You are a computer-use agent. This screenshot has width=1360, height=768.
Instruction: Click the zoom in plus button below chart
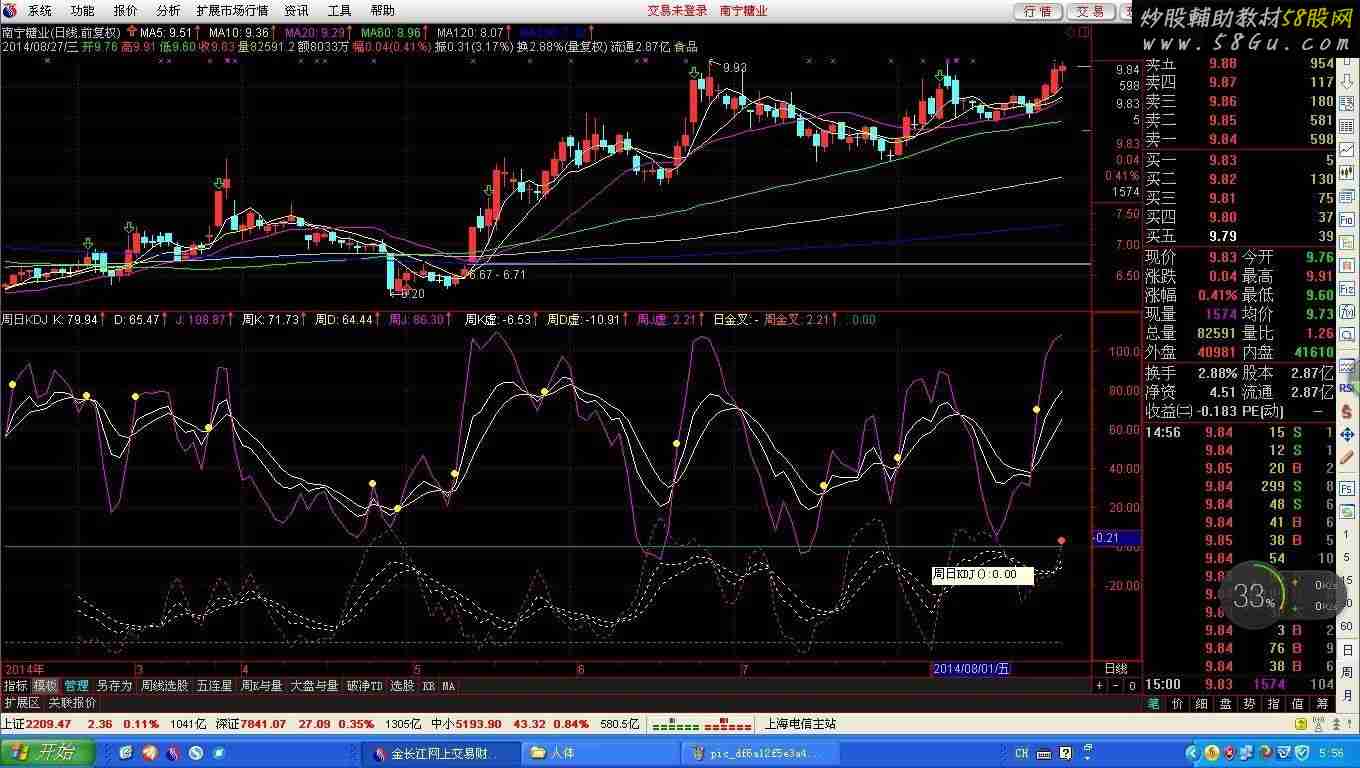(x=1099, y=686)
